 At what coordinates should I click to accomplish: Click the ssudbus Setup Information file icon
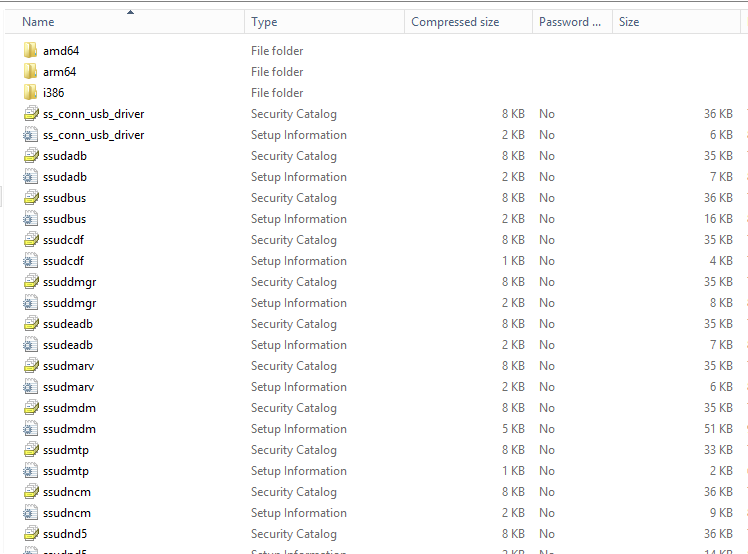coord(30,219)
